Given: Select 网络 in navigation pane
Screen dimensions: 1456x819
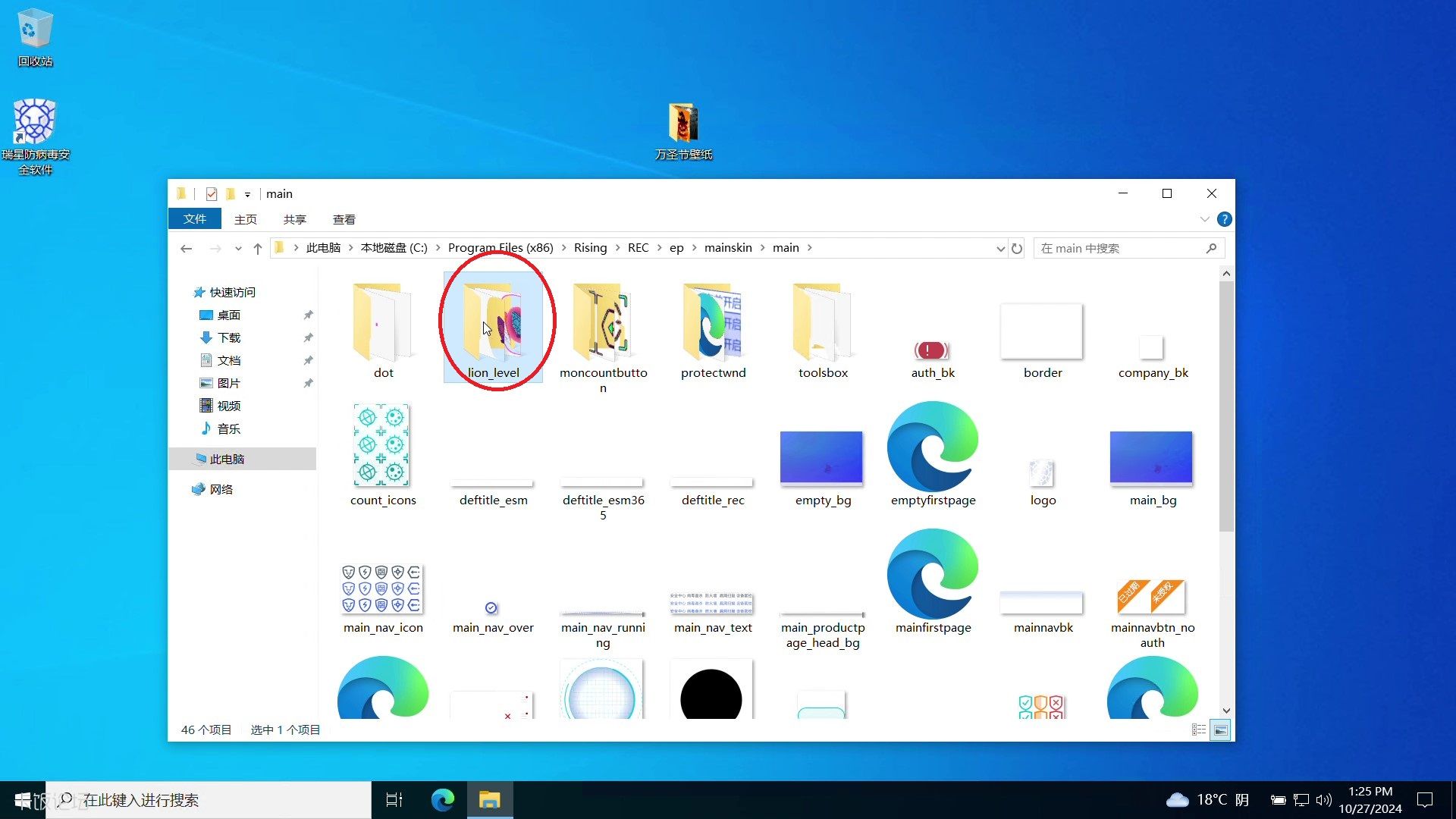Looking at the screenshot, I should coord(221,489).
